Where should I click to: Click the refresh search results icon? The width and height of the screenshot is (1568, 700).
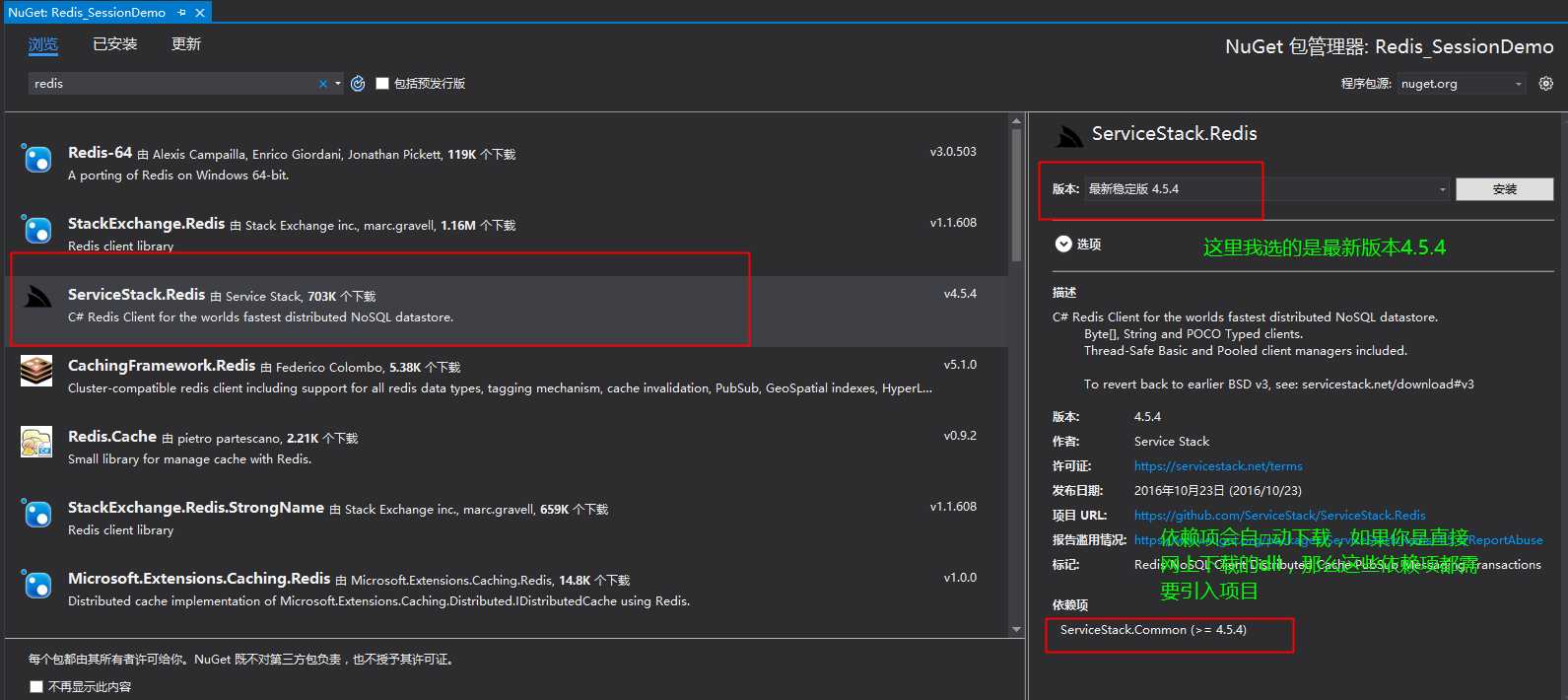(358, 84)
